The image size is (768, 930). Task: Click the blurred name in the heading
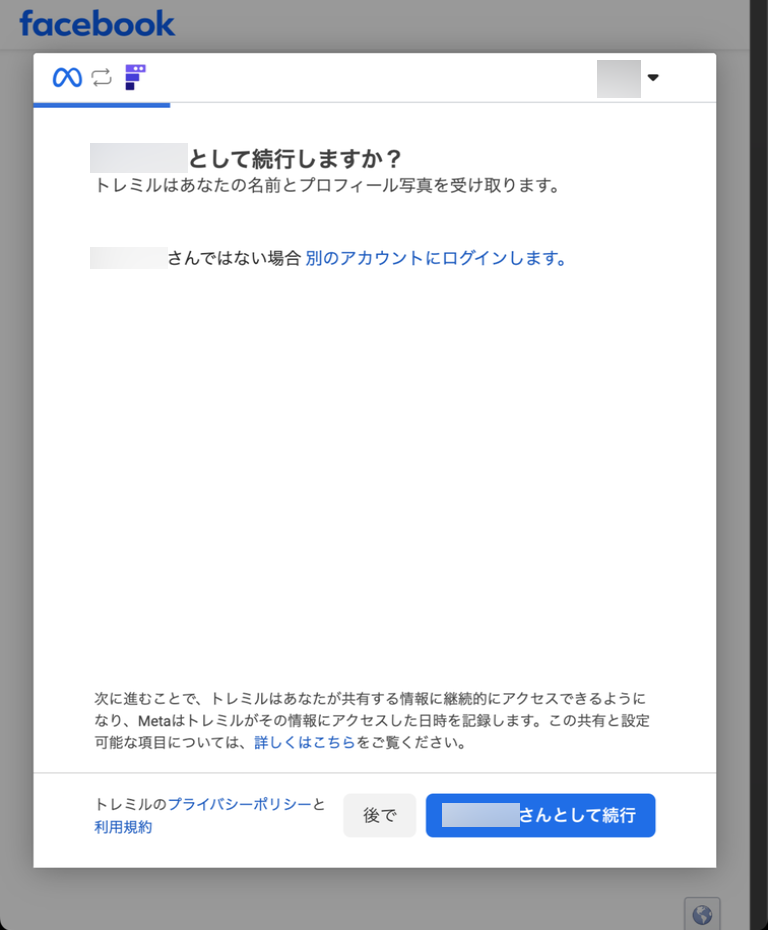click(138, 159)
